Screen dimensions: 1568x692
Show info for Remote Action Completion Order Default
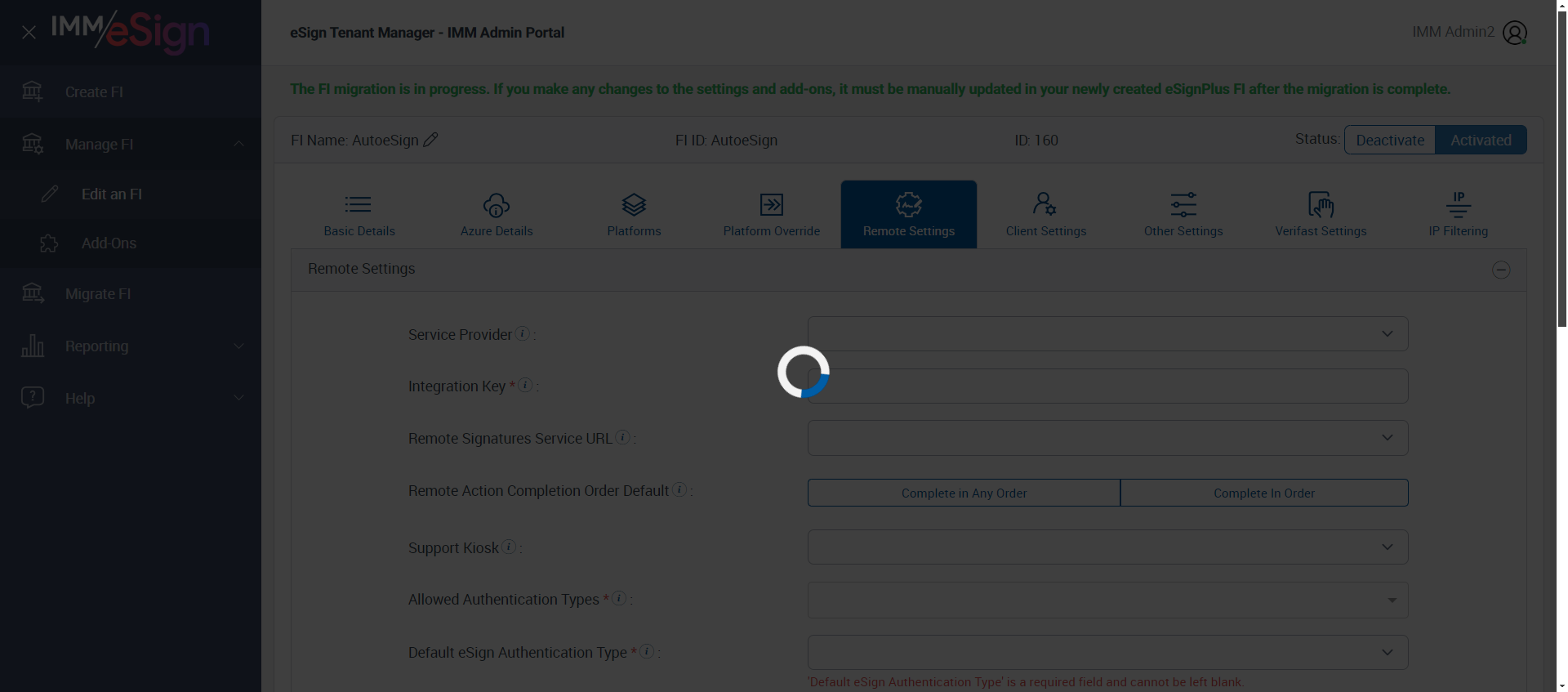[679, 489]
